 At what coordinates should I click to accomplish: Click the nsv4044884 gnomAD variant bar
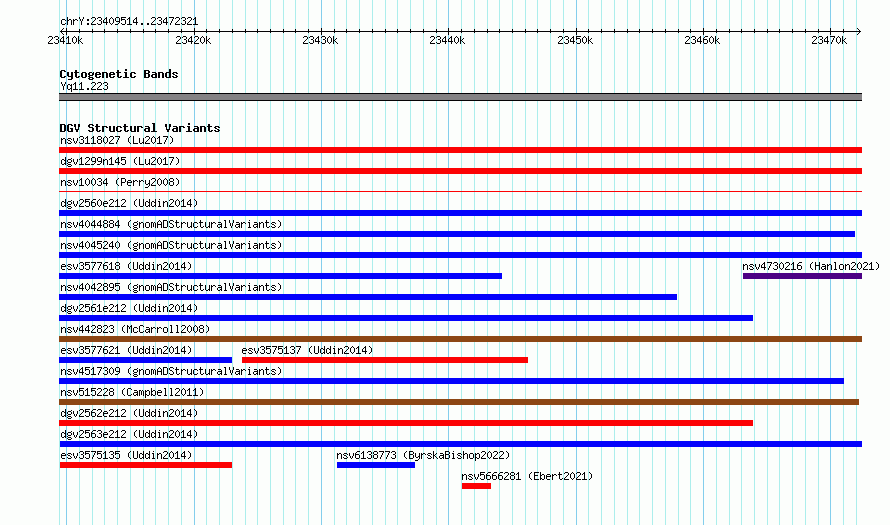[x=457, y=234]
